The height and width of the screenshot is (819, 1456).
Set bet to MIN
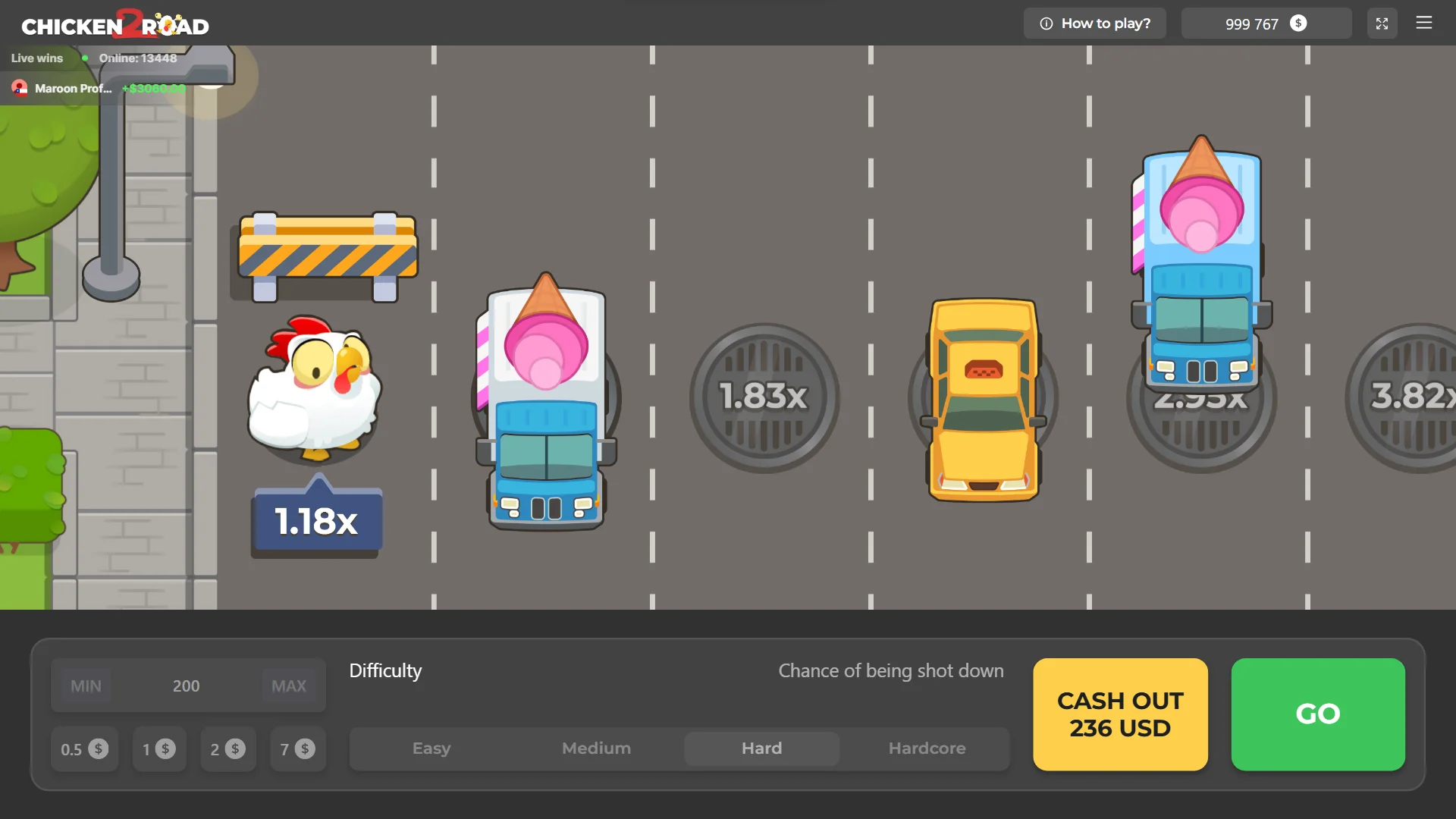tap(86, 686)
